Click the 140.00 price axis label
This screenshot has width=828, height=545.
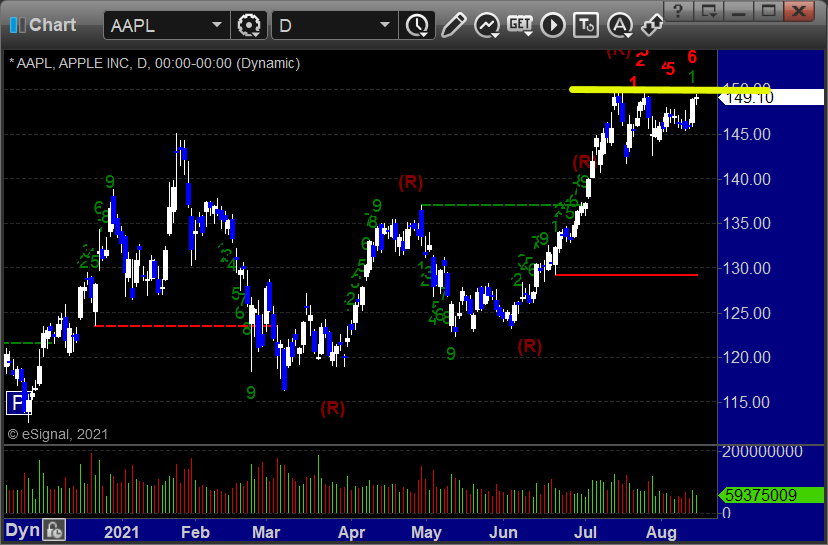coord(747,180)
